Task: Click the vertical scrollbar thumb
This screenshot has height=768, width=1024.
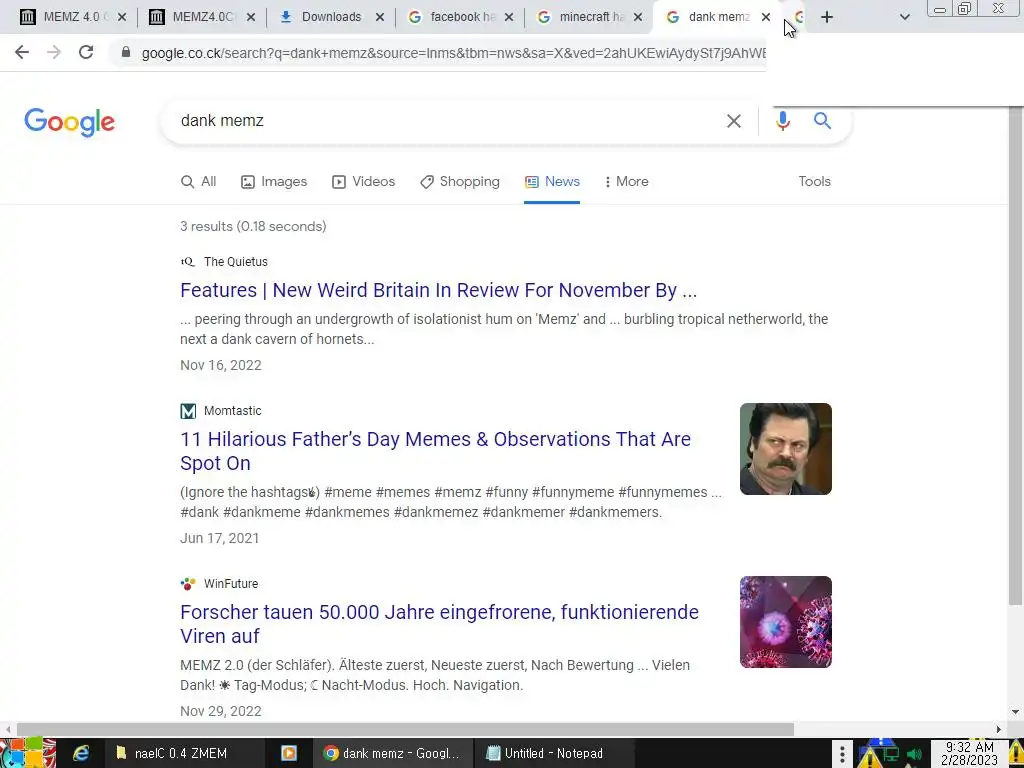Action: point(1015,356)
